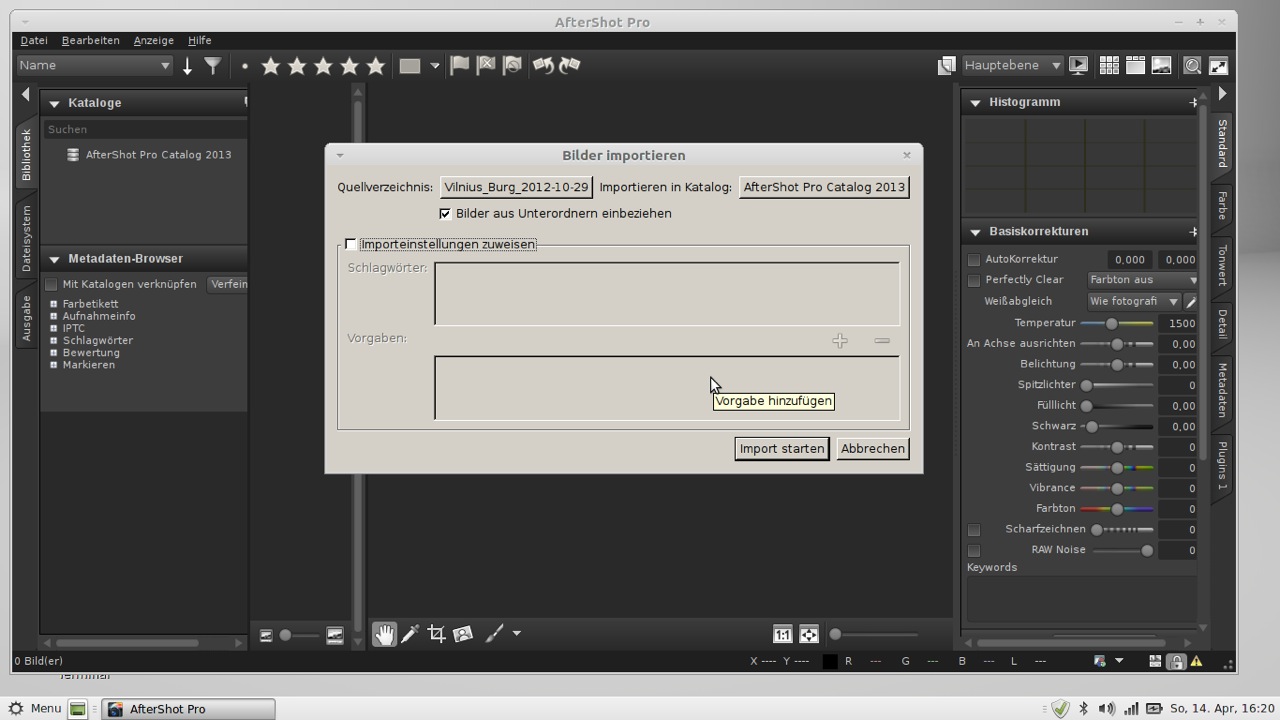
Task: Enable Perfectly Clear checkbox
Action: click(974, 280)
